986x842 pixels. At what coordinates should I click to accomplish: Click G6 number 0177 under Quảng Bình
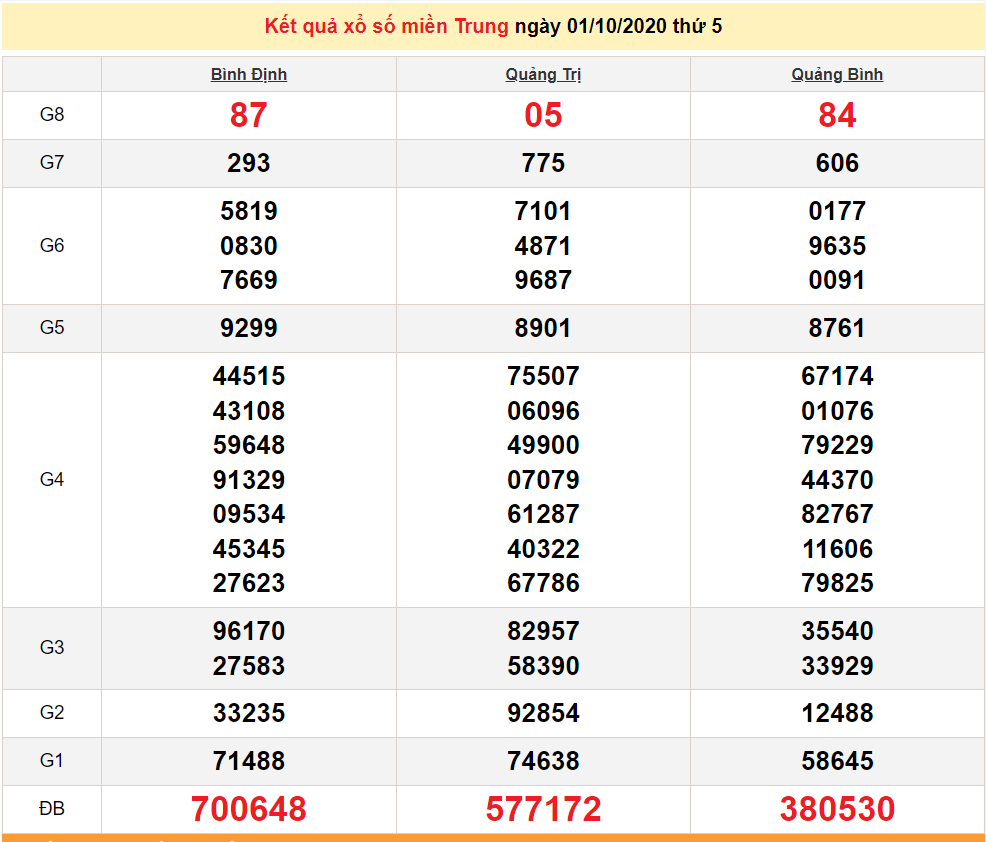tap(836, 211)
